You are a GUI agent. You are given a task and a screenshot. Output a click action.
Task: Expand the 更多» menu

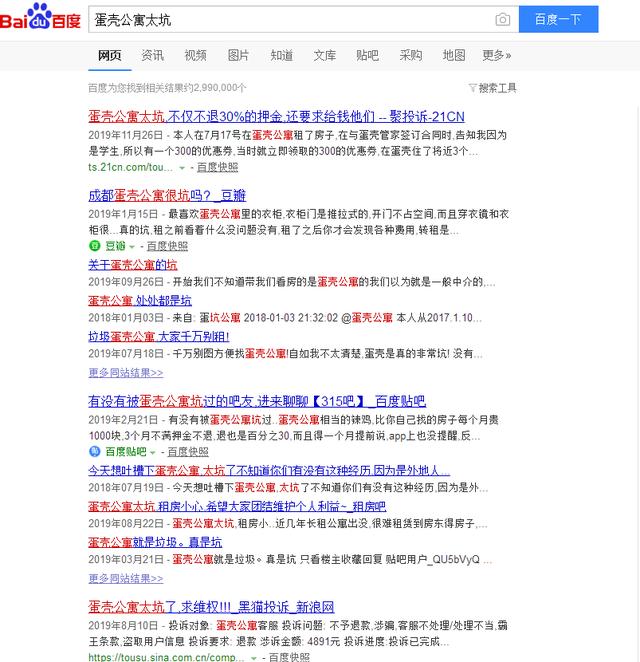497,55
